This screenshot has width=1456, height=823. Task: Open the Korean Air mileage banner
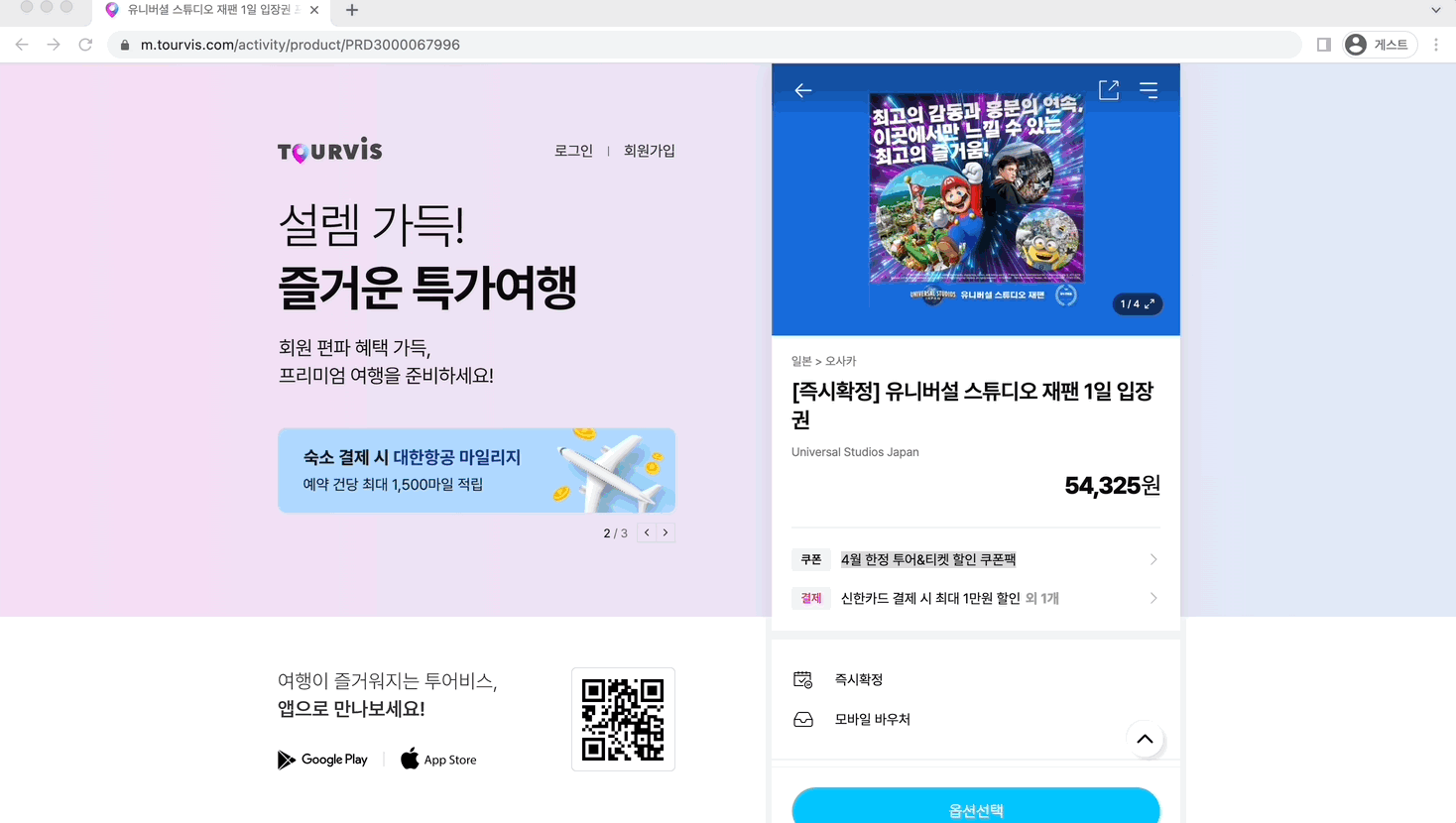pos(477,470)
